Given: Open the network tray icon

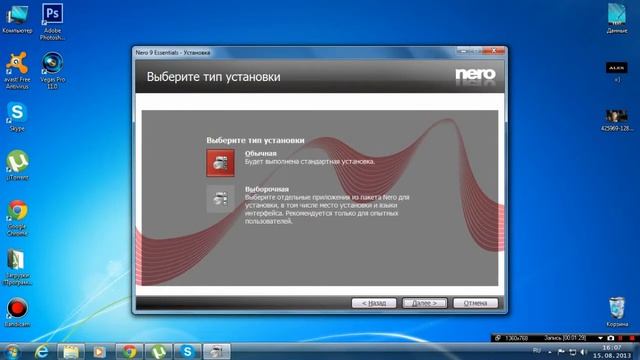Looking at the screenshot, I should pos(573,352).
